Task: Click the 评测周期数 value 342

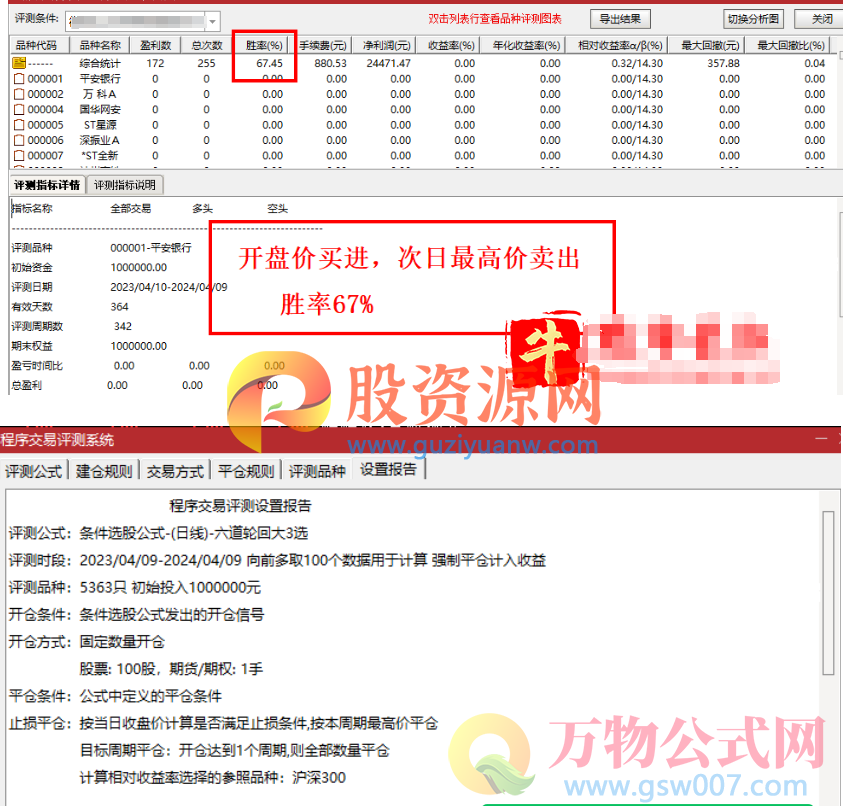Action: [123, 326]
